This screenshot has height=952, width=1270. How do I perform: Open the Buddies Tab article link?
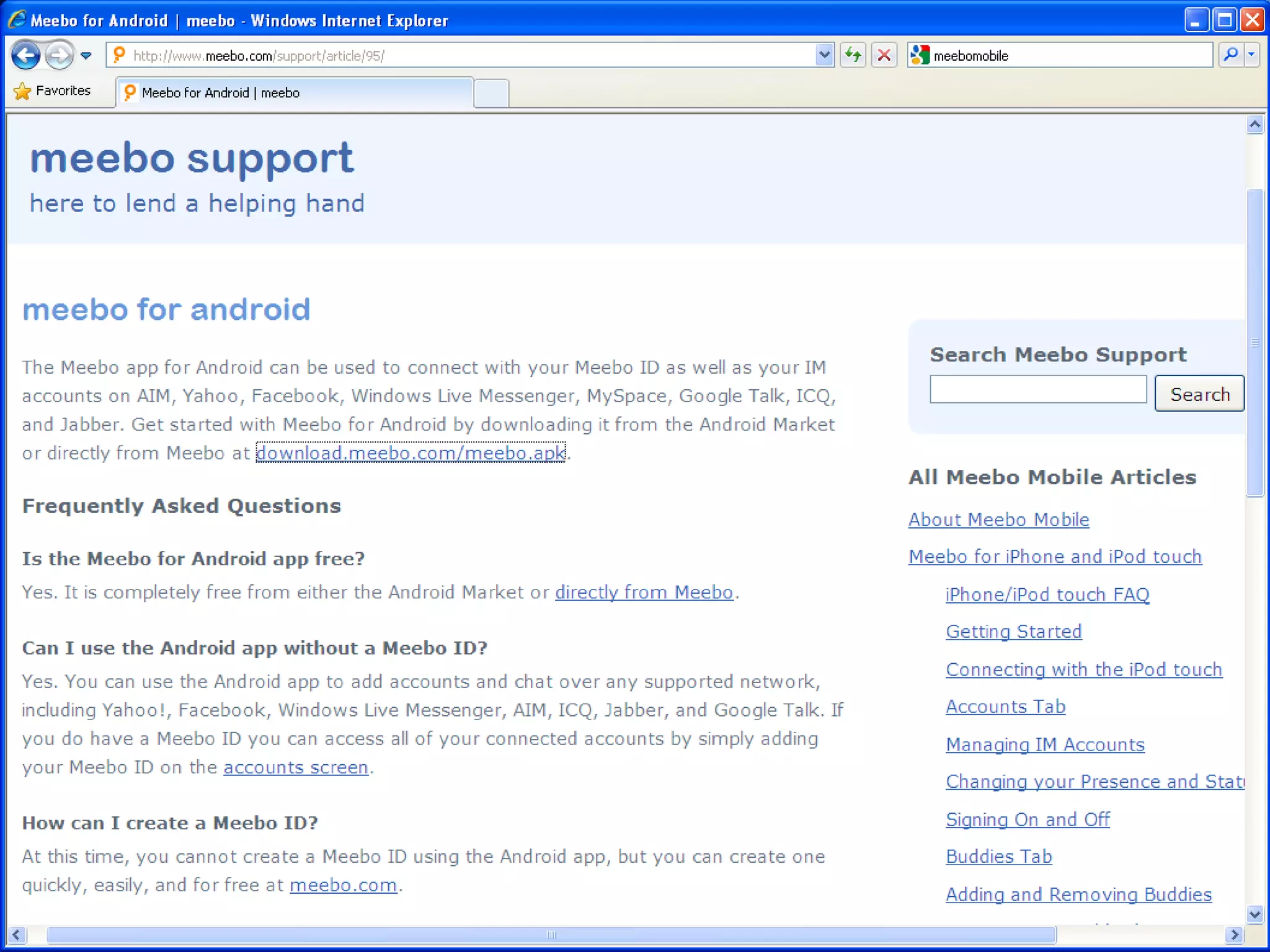998,857
